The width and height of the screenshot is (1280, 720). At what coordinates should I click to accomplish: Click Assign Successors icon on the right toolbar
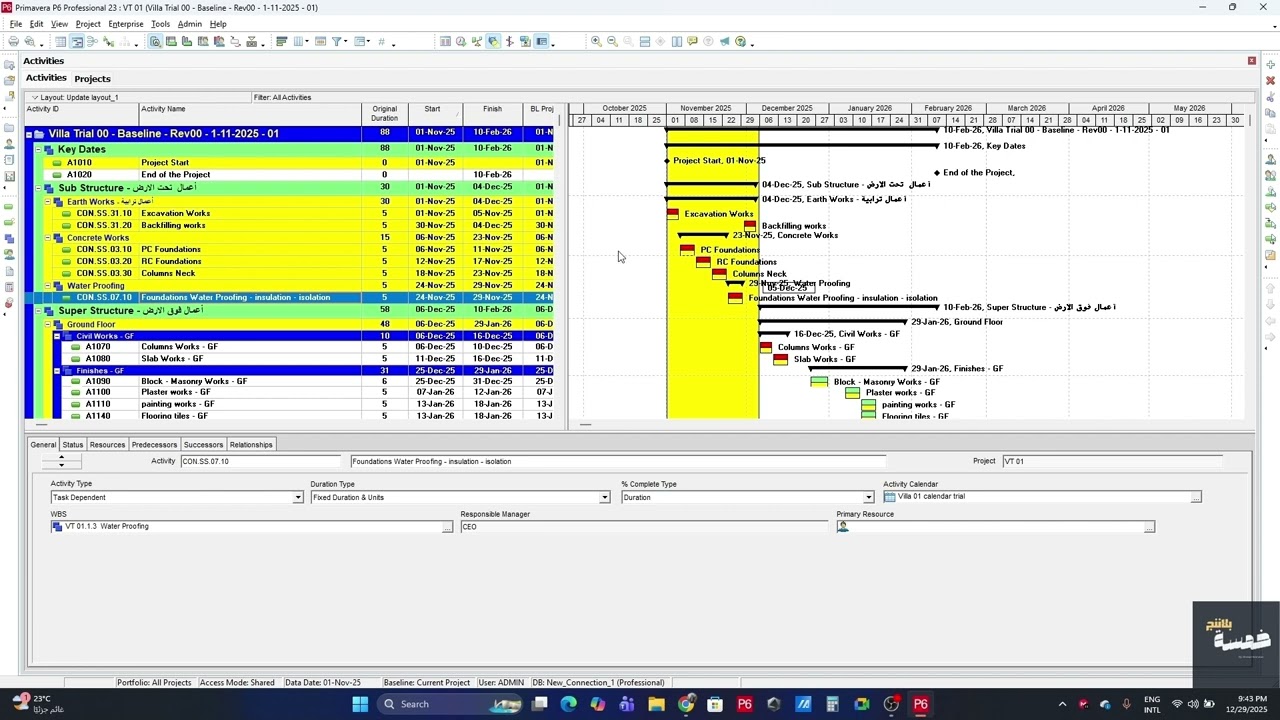(x=1271, y=239)
